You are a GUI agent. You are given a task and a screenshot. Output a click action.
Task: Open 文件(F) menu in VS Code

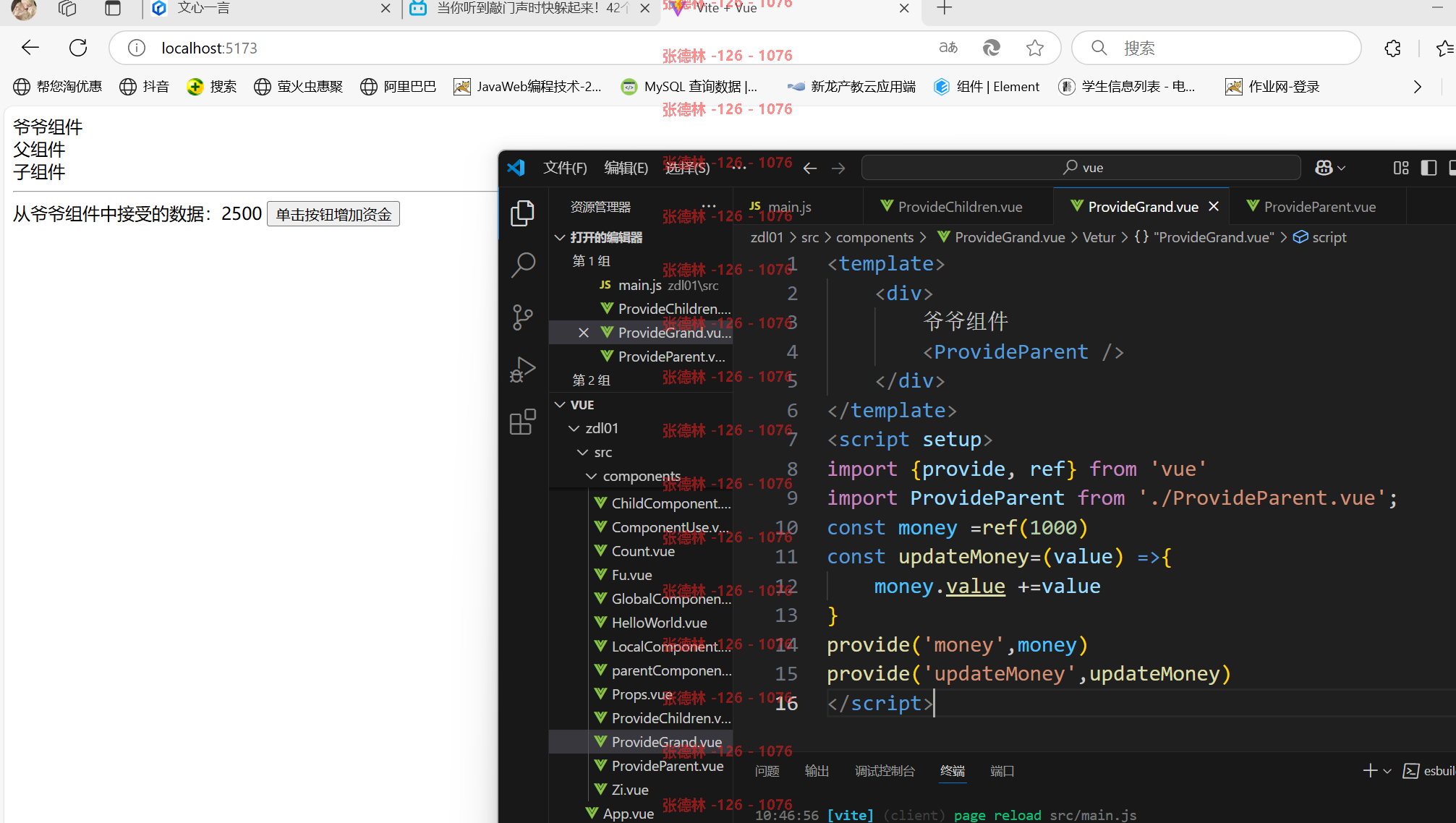pos(565,168)
